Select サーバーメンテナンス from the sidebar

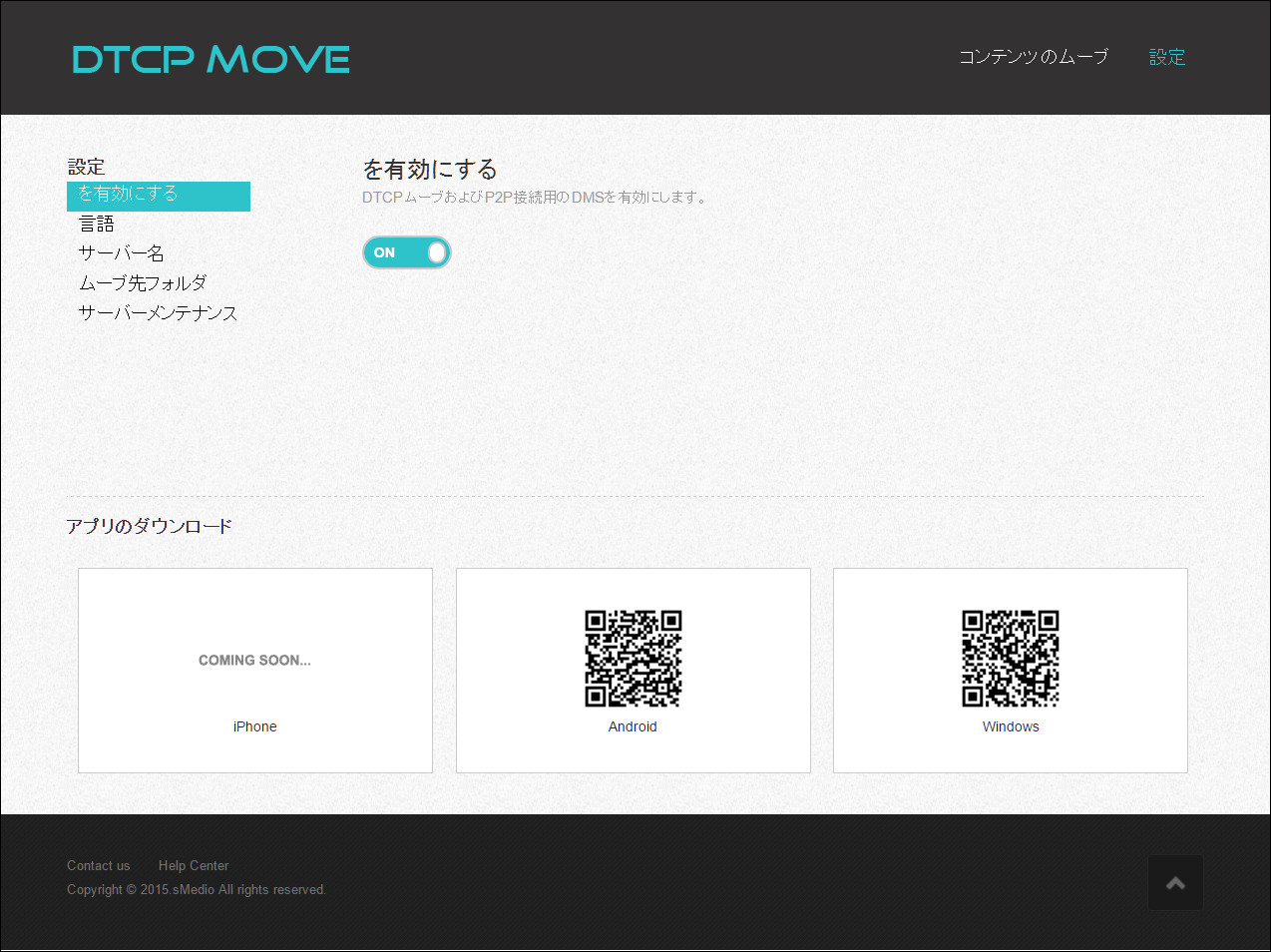tap(158, 312)
